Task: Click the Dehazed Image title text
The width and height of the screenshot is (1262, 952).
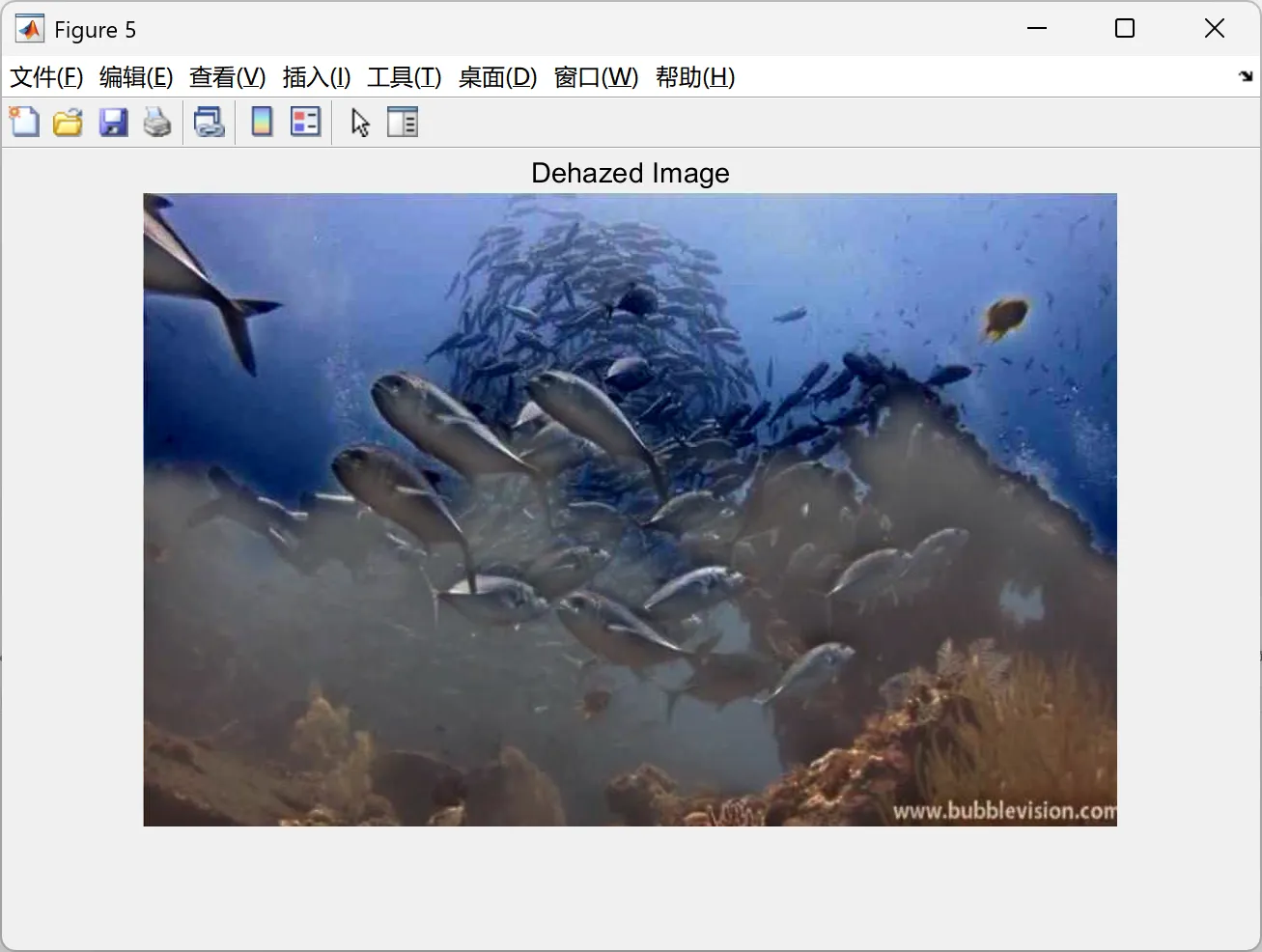Action: (x=631, y=173)
